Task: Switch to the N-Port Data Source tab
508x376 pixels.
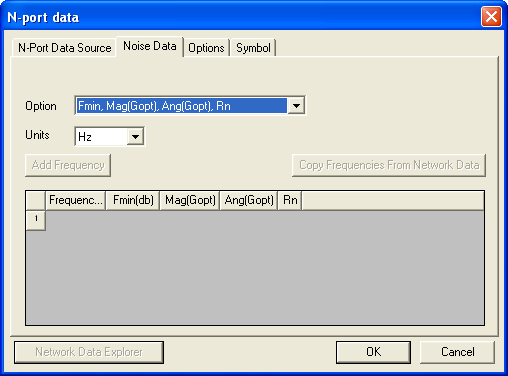Action: point(64,48)
